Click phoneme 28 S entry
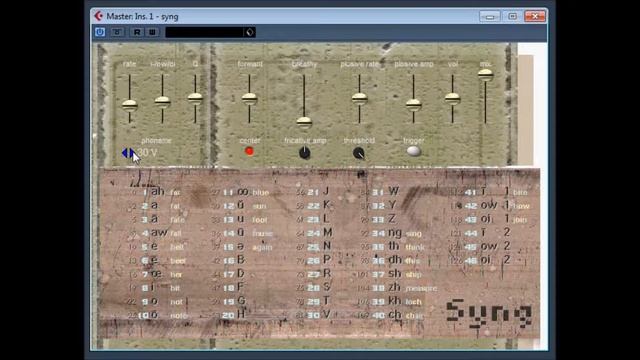Viewport: 640px width, 360px height. [x=319, y=287]
